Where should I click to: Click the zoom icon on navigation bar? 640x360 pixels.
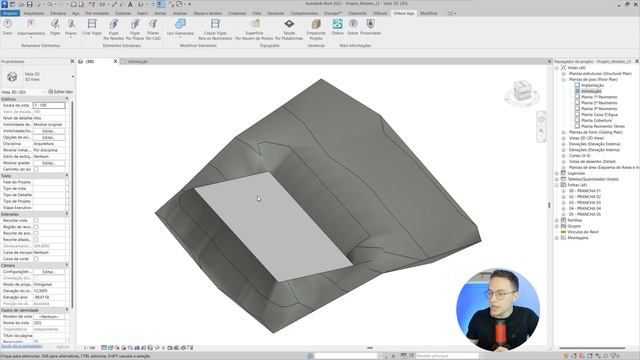pyautogui.click(x=542, y=131)
